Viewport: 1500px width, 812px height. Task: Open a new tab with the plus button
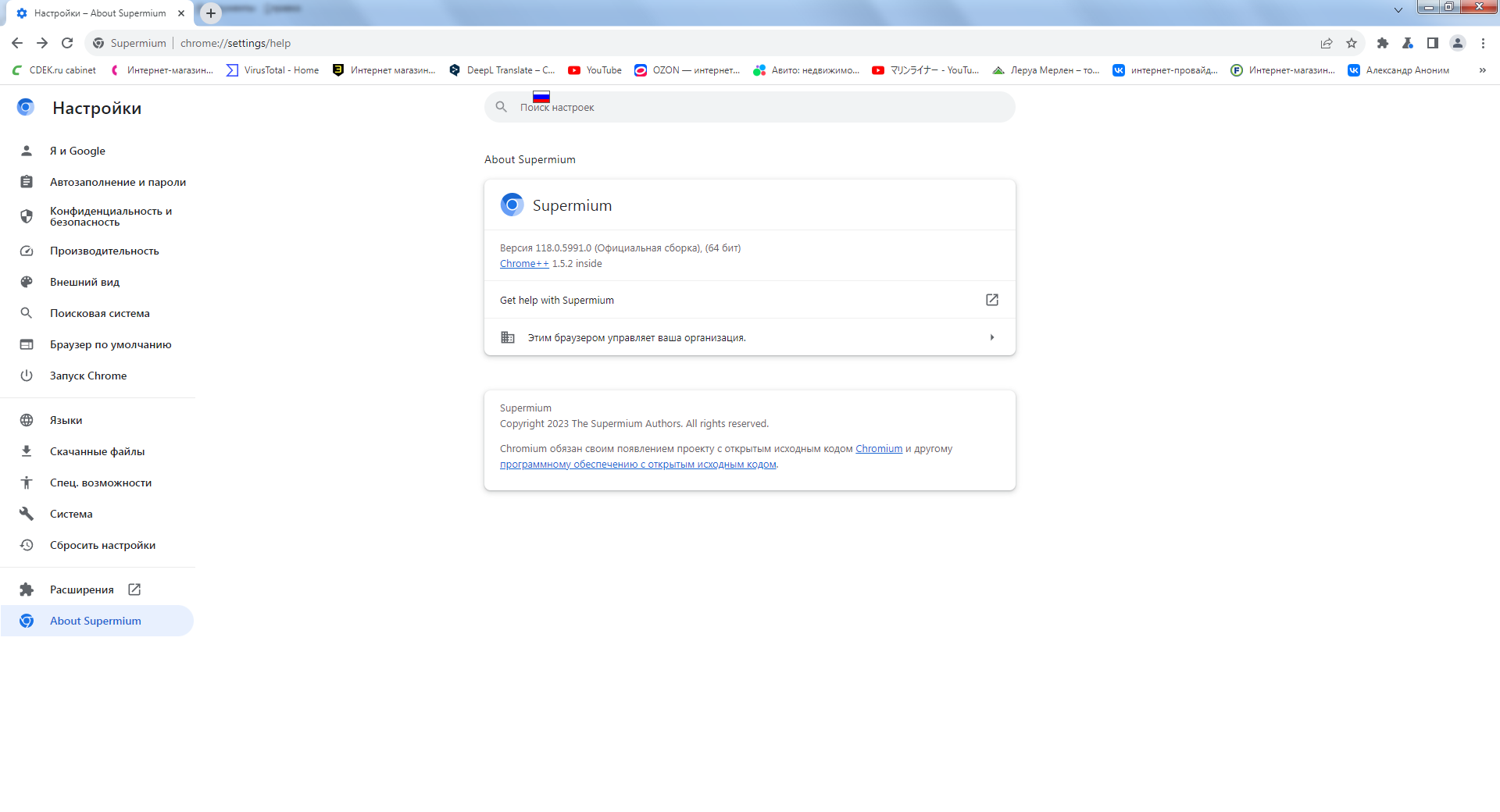(211, 13)
